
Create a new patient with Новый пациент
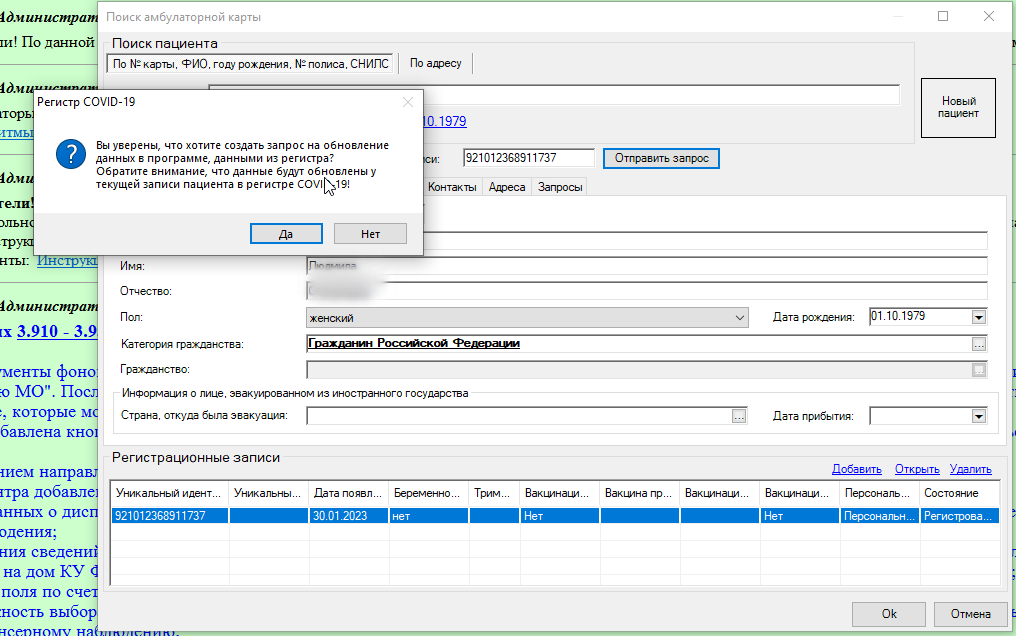tap(958, 108)
